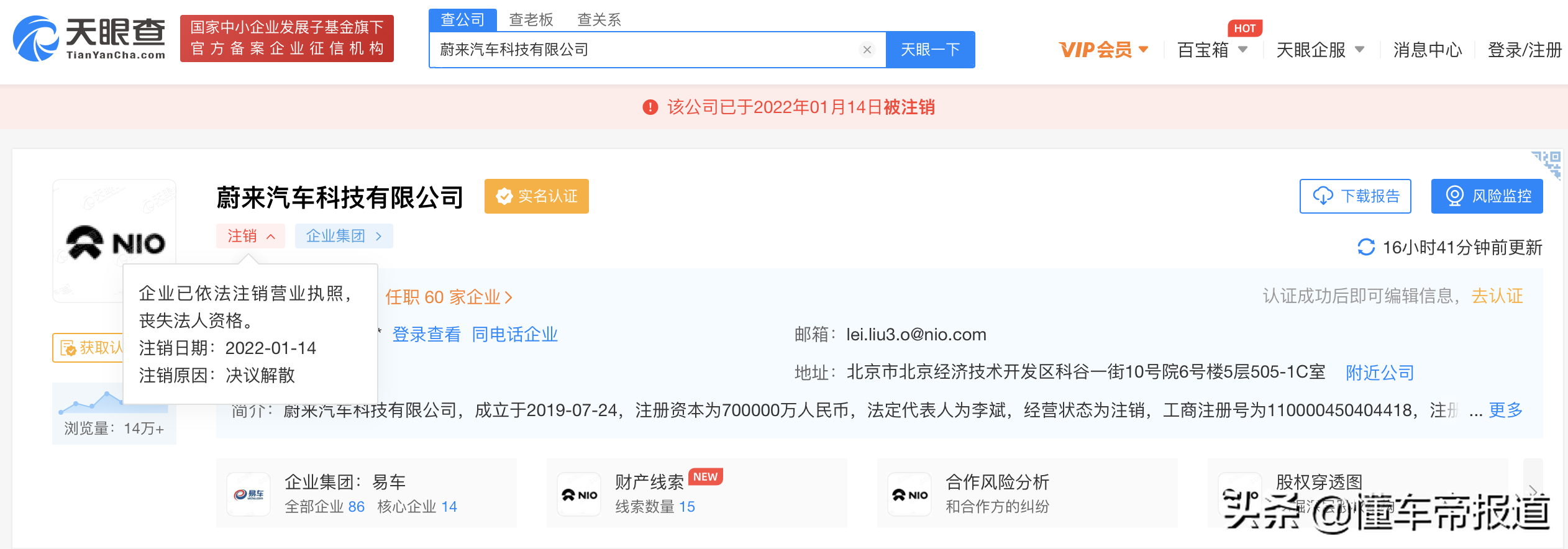Click the refresh icon beside update time

click(x=1366, y=247)
